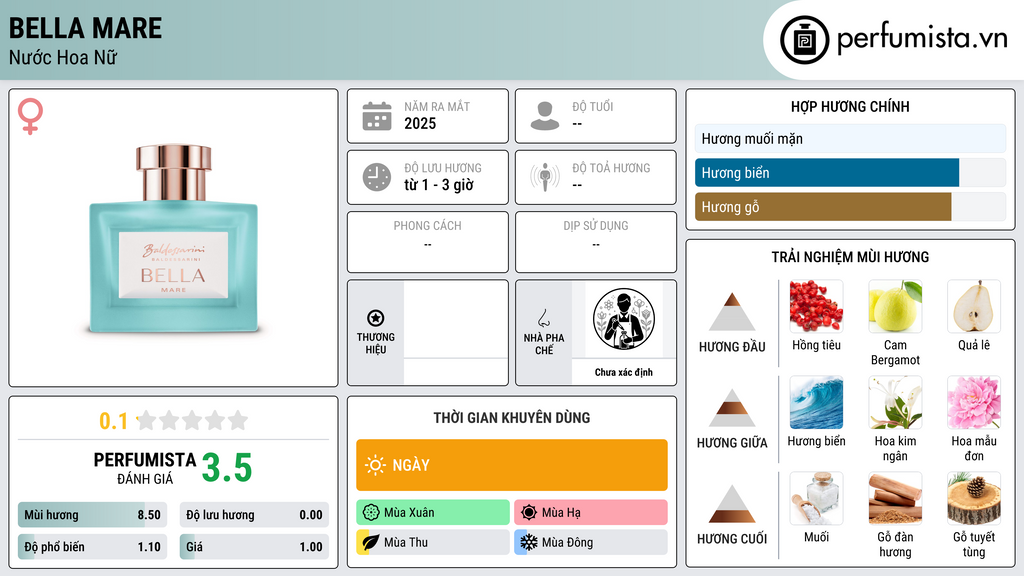Click the Phong cách style box
This screenshot has height=576, width=1024.
pyautogui.click(x=428, y=242)
